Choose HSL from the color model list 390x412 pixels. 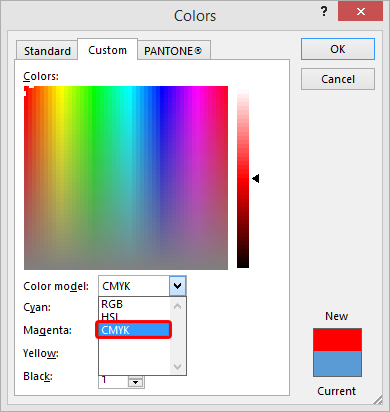click(110, 316)
